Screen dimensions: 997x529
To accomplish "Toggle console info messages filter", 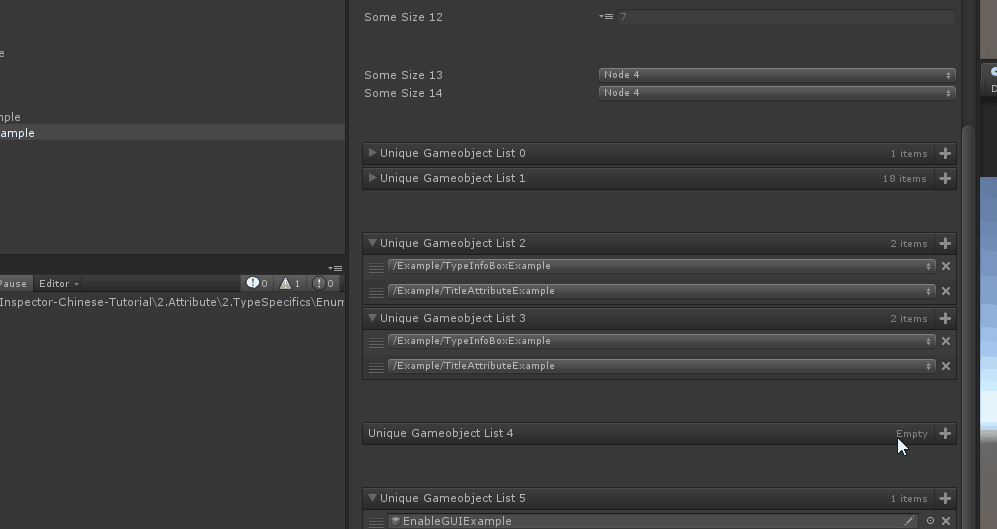I will coord(257,283).
